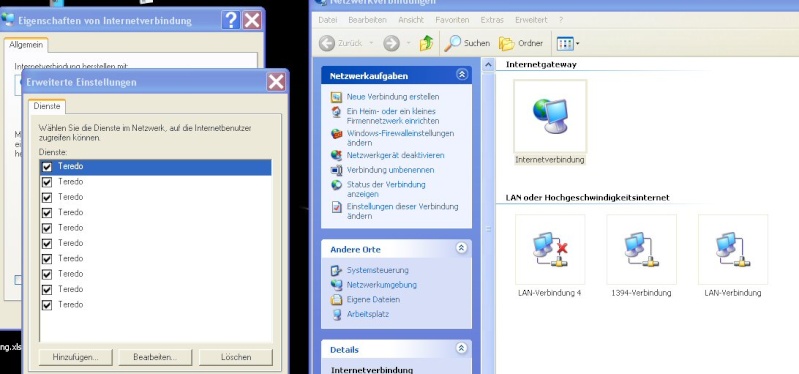This screenshot has height=374, width=799.
Task: Uncheck the third Teredo checkbox
Action: [47, 198]
